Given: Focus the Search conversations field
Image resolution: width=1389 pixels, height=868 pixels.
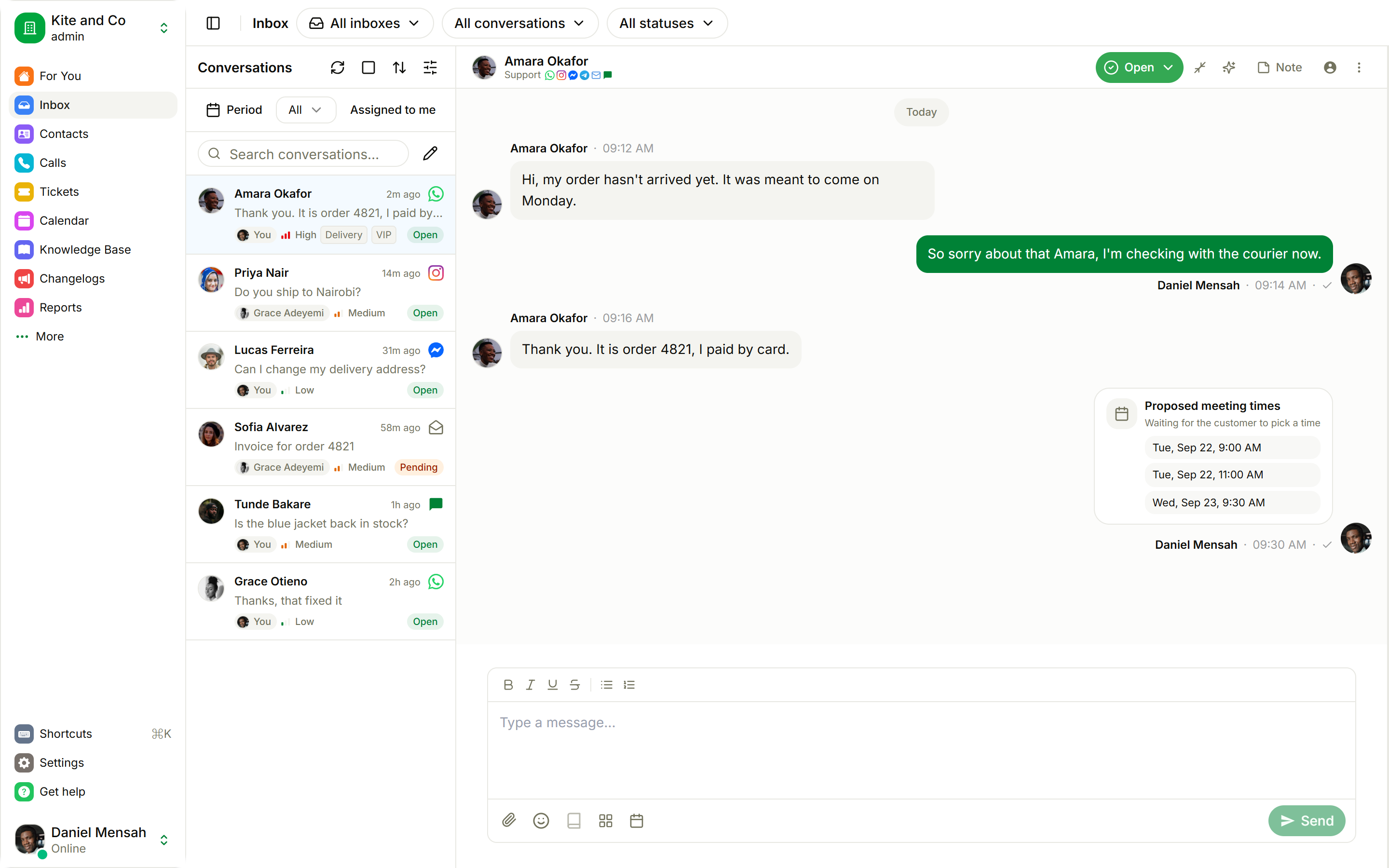Looking at the screenshot, I should point(304,153).
